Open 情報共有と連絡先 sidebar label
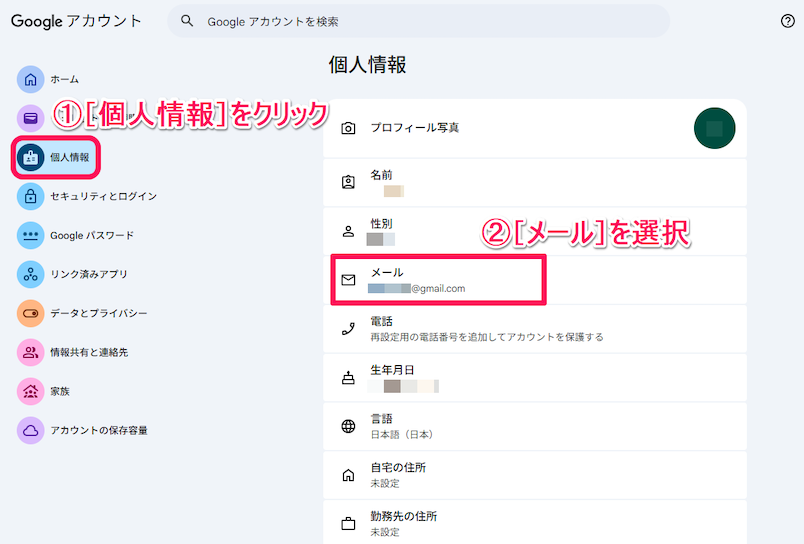Viewport: 804px width, 544px height. (89, 352)
